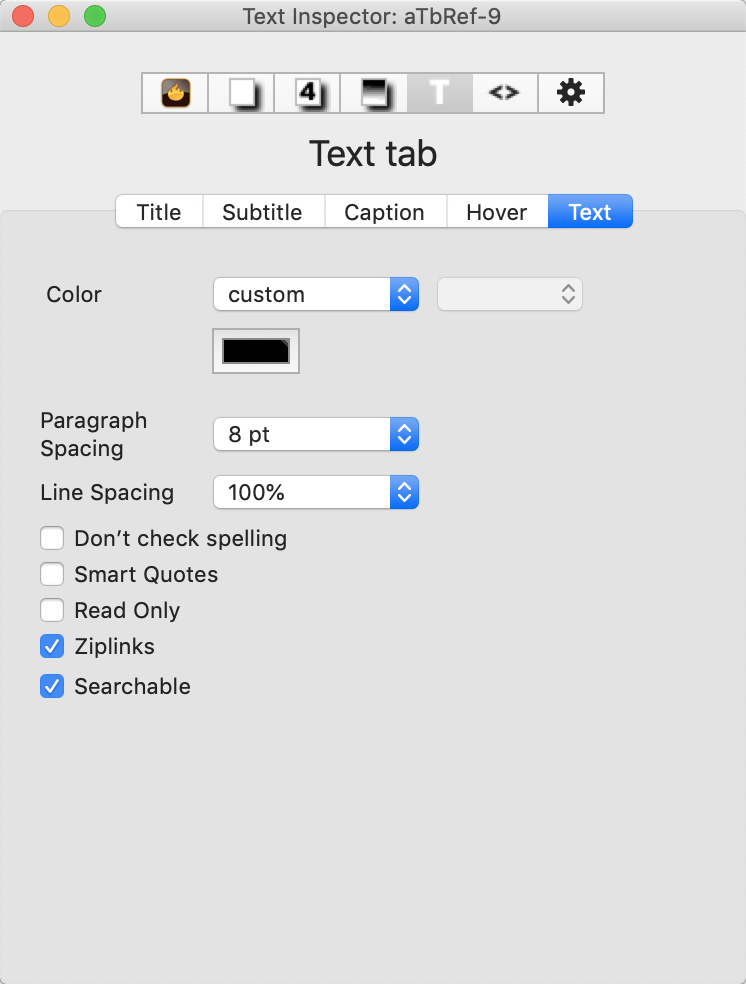Open the HTML export inspector icon
Screen dimensions: 746x984
(x=504, y=92)
